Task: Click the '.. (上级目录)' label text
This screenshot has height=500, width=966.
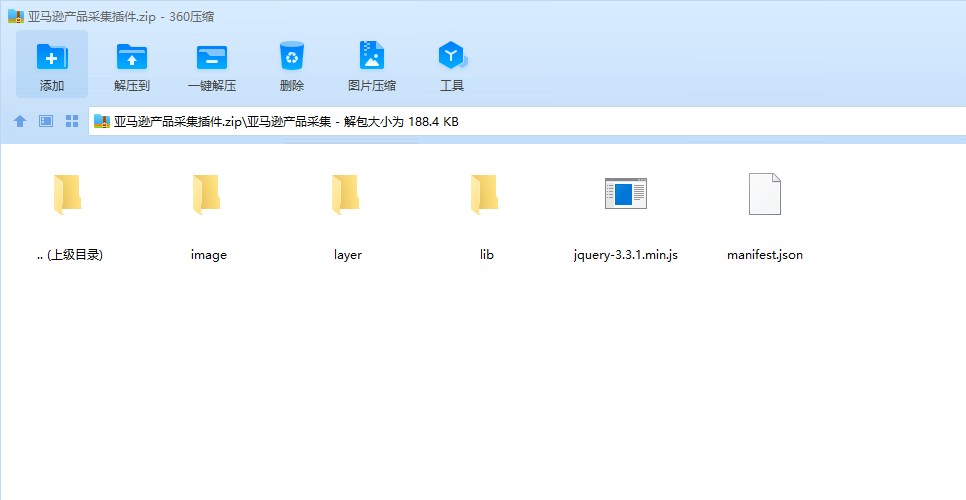Action: point(70,255)
